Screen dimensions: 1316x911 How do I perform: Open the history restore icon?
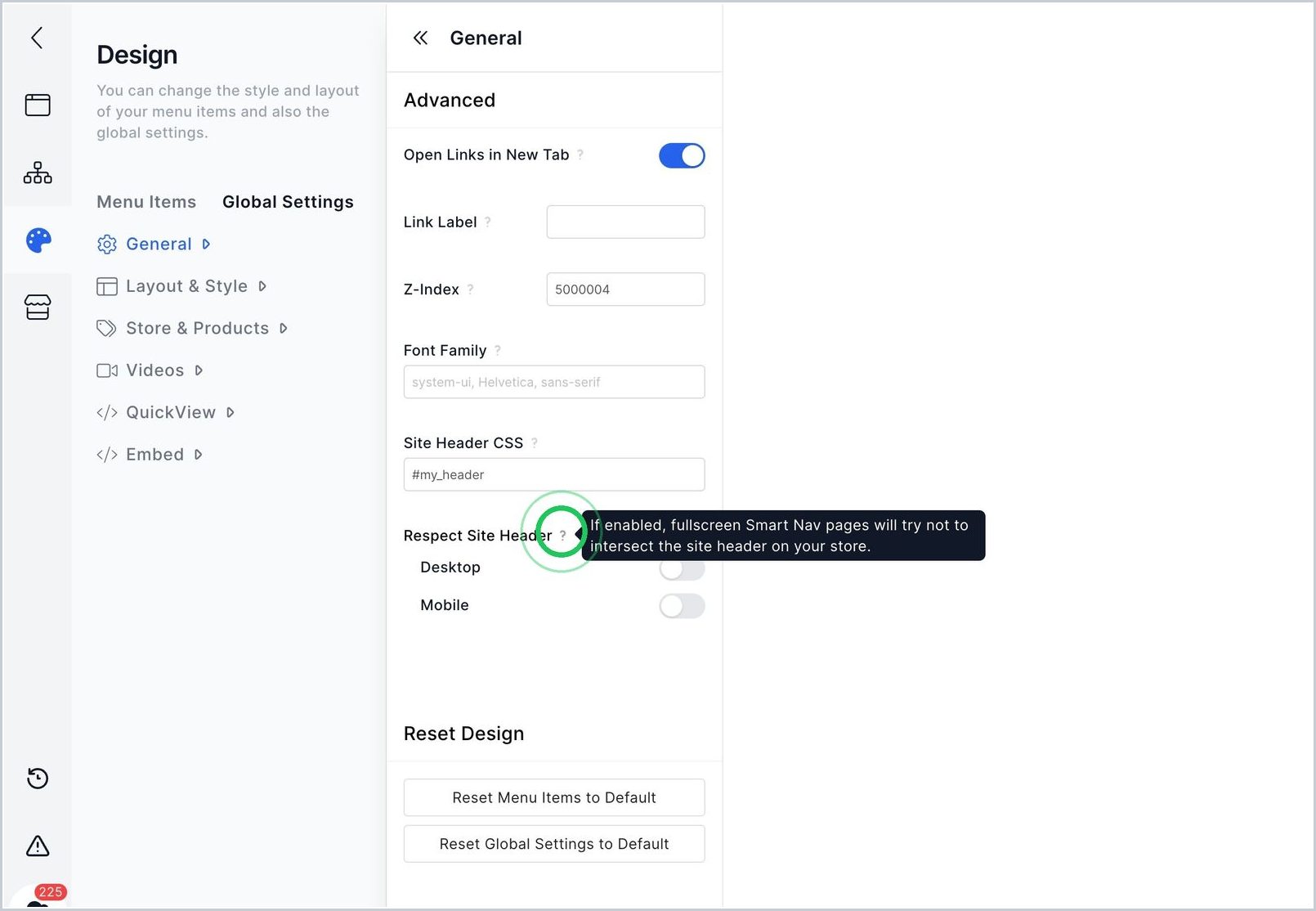click(x=38, y=778)
